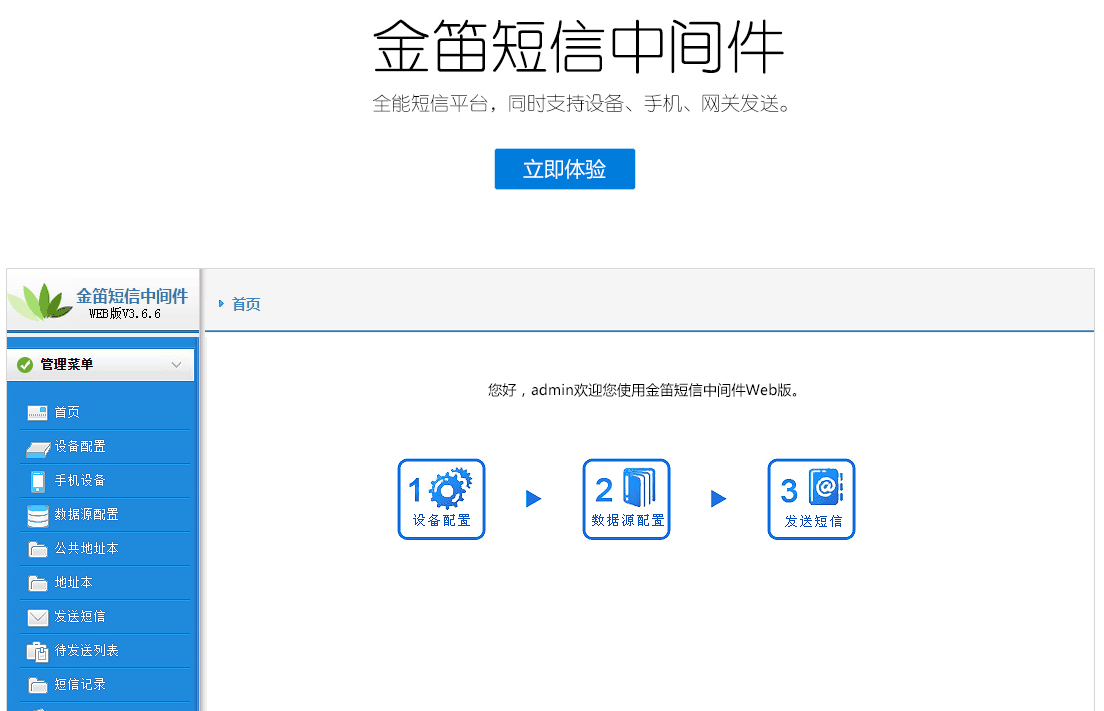Click the 待发送列表 clipboard icon

pyautogui.click(x=37, y=652)
